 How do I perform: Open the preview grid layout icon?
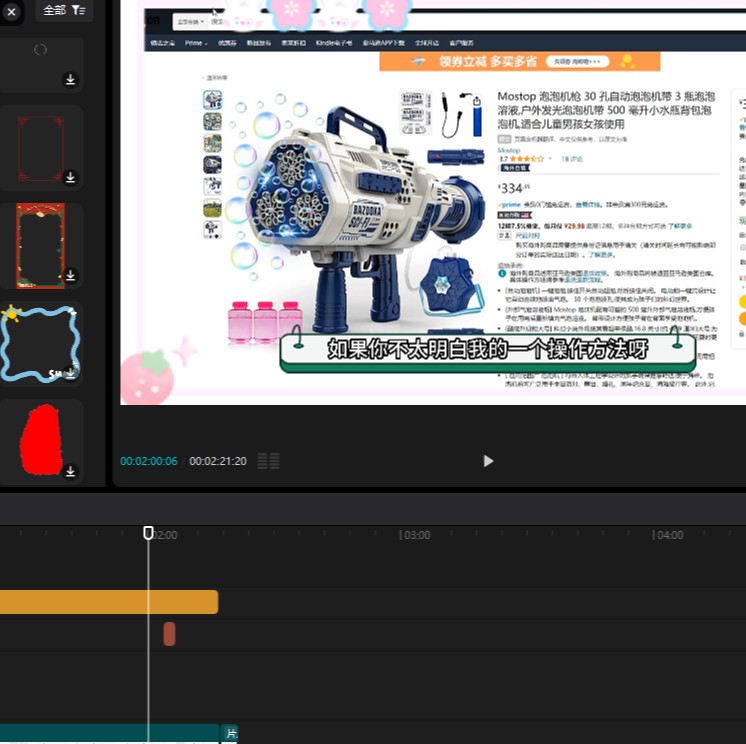tap(268, 461)
